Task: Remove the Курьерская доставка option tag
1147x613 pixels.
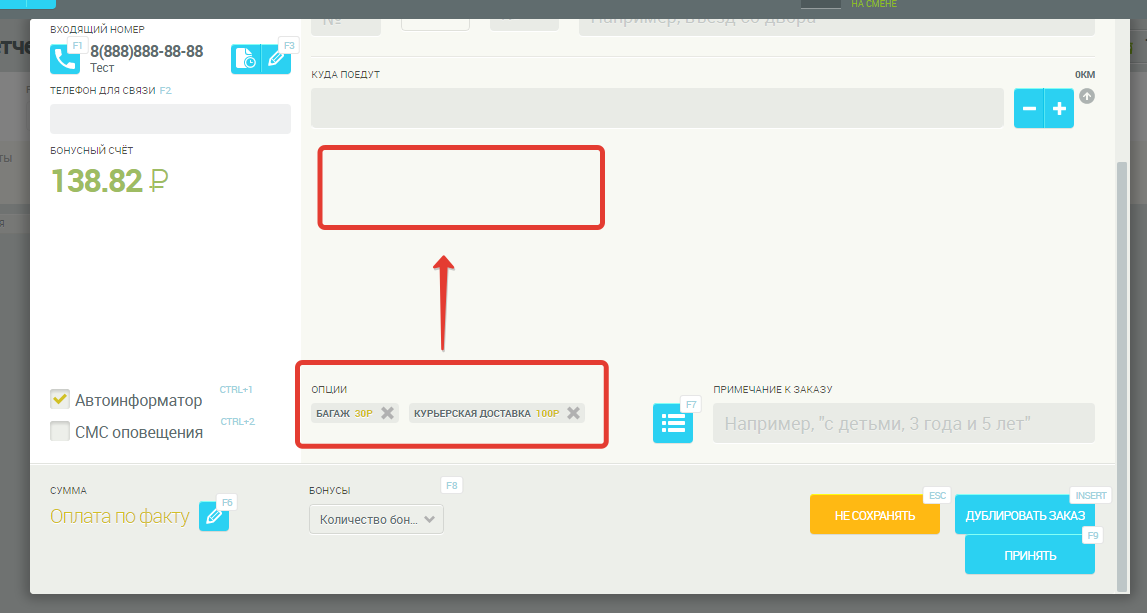Action: 573,413
